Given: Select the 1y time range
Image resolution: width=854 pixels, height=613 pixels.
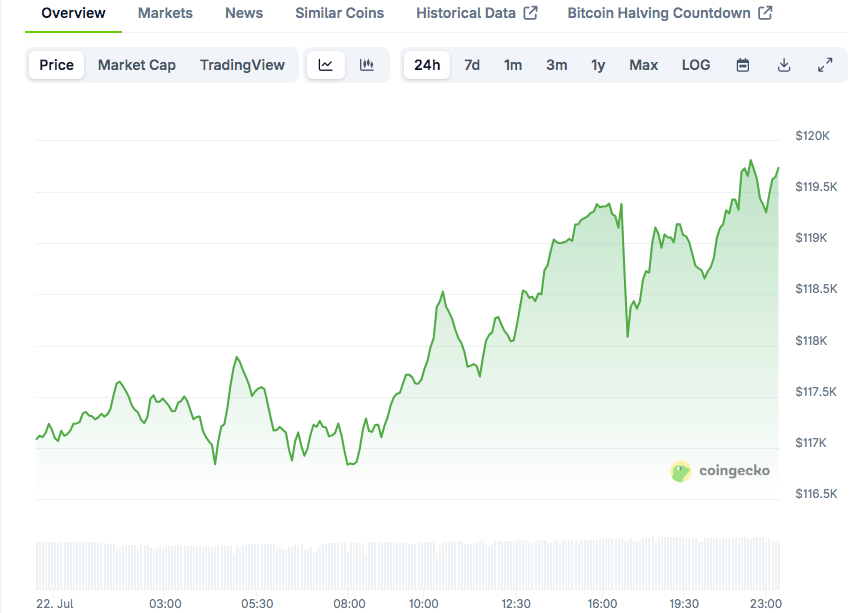Looking at the screenshot, I should click(x=598, y=64).
